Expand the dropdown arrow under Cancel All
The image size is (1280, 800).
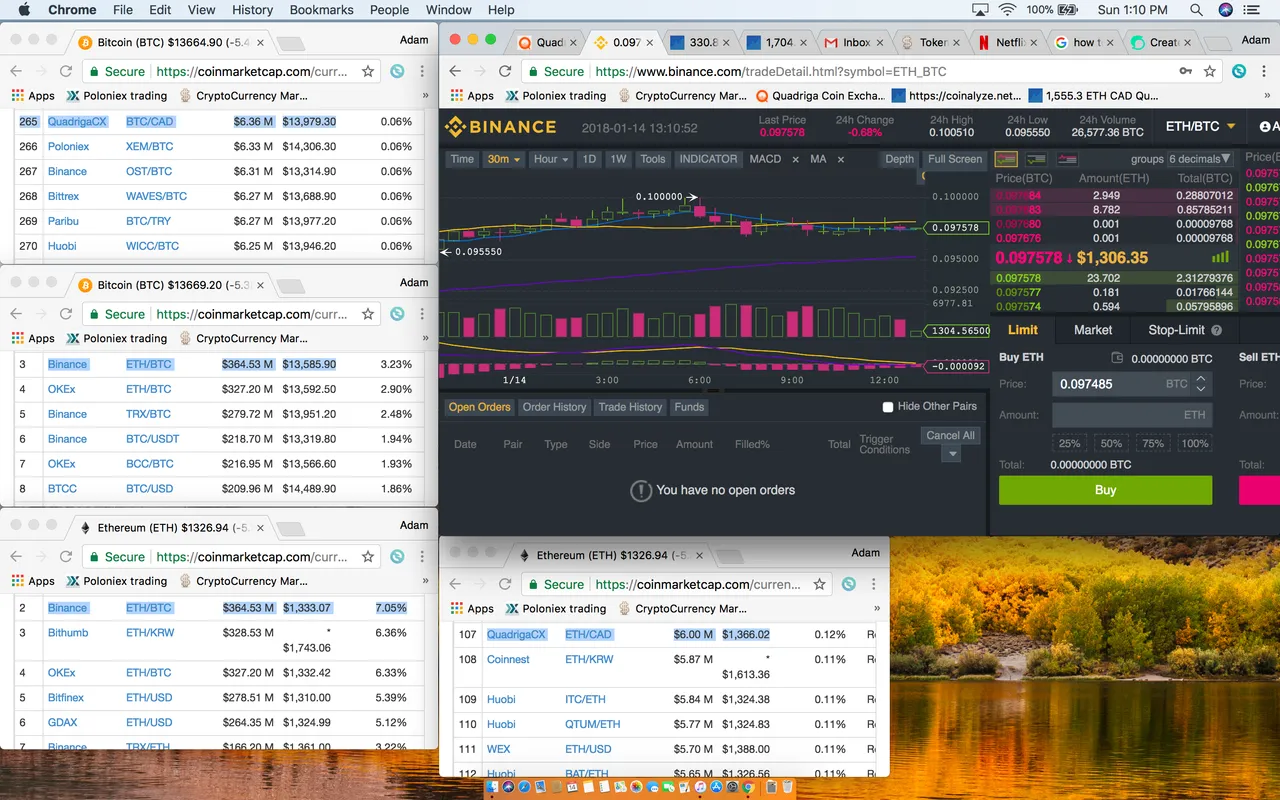coord(952,454)
